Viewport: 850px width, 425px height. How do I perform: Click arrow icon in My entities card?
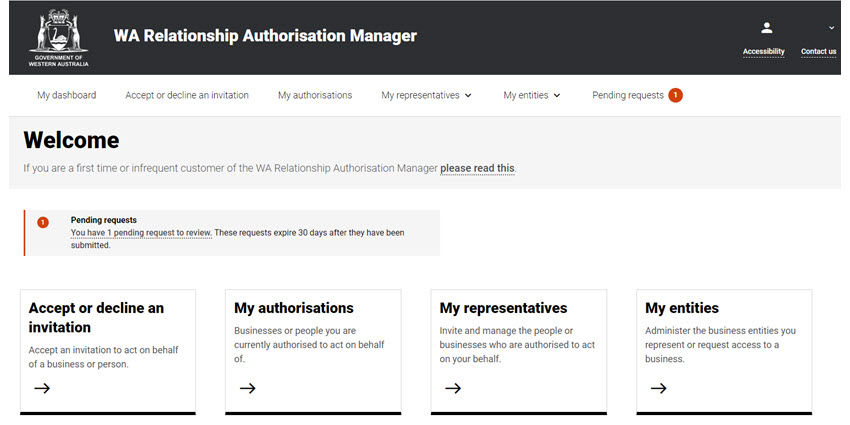658,388
